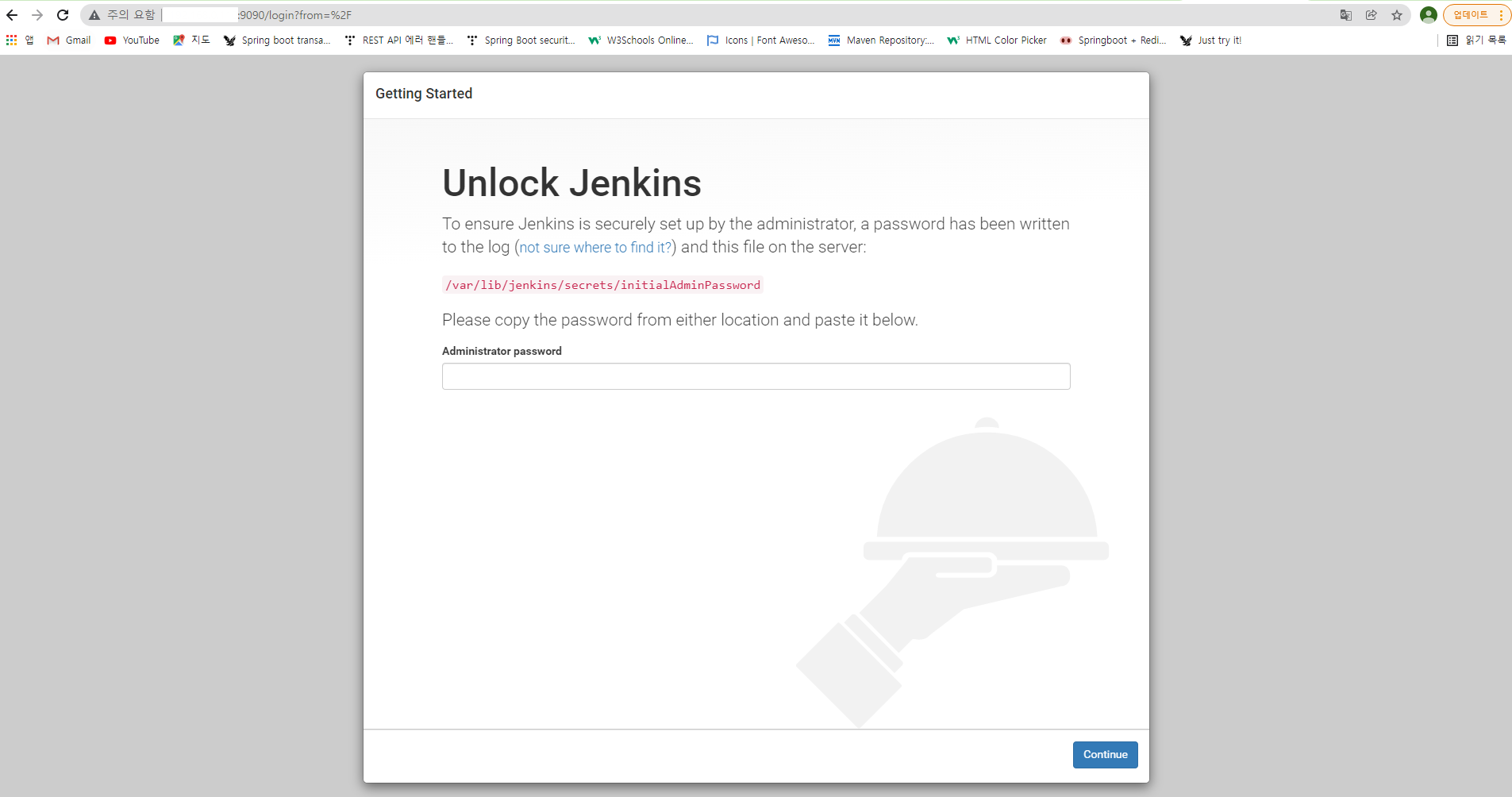Image resolution: width=1512 pixels, height=797 pixels.
Task: Open the Apps grid bookmark
Action: pyautogui.click(x=20, y=40)
